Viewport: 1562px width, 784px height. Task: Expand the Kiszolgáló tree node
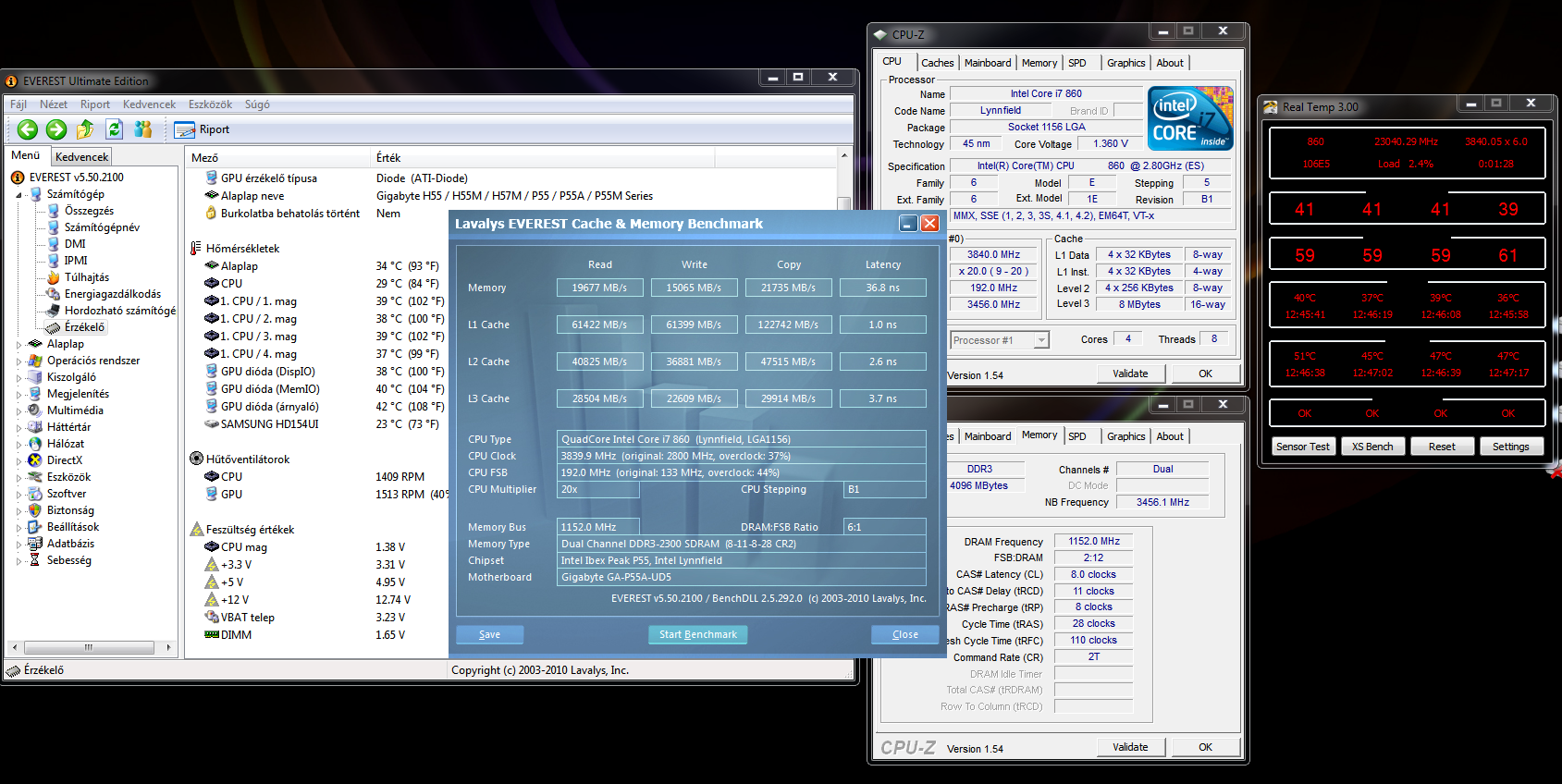(18, 378)
